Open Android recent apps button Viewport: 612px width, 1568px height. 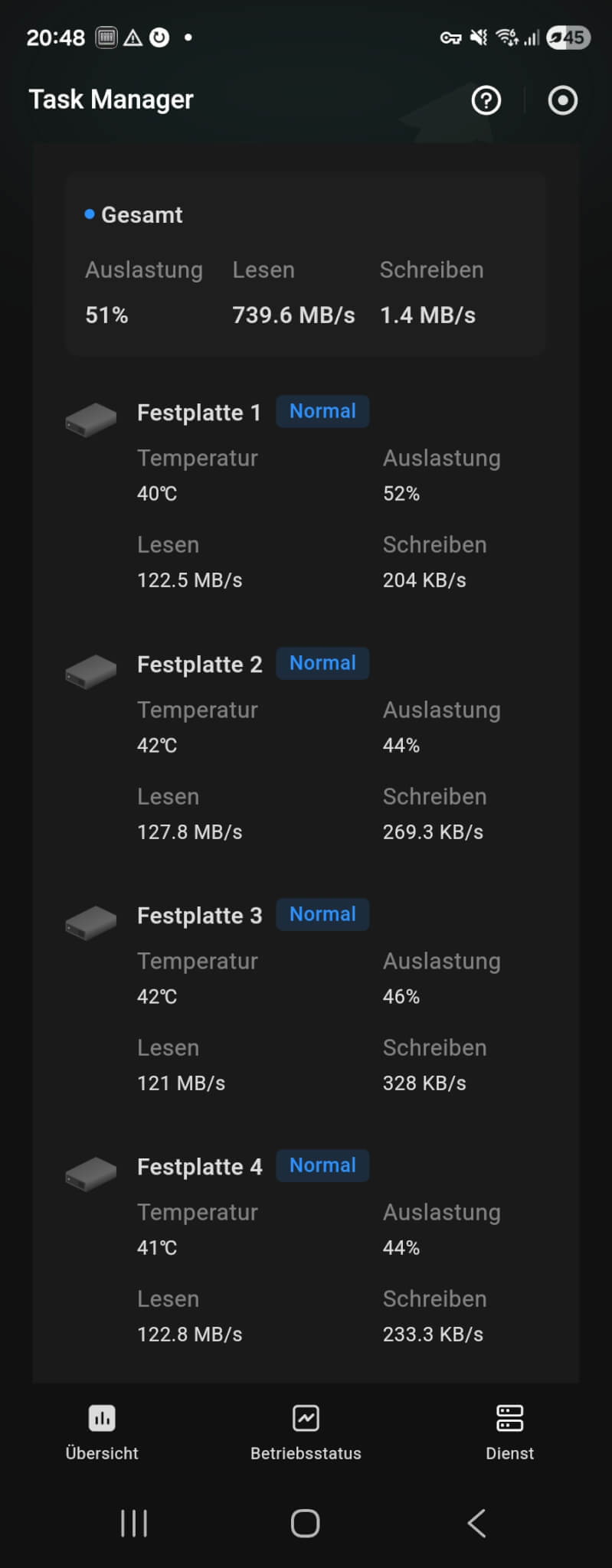134,1523
